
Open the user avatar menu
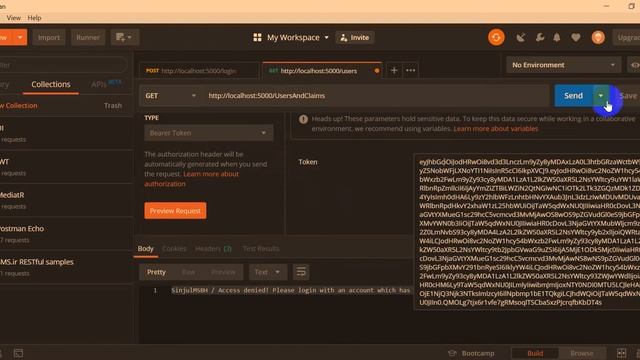click(598, 38)
